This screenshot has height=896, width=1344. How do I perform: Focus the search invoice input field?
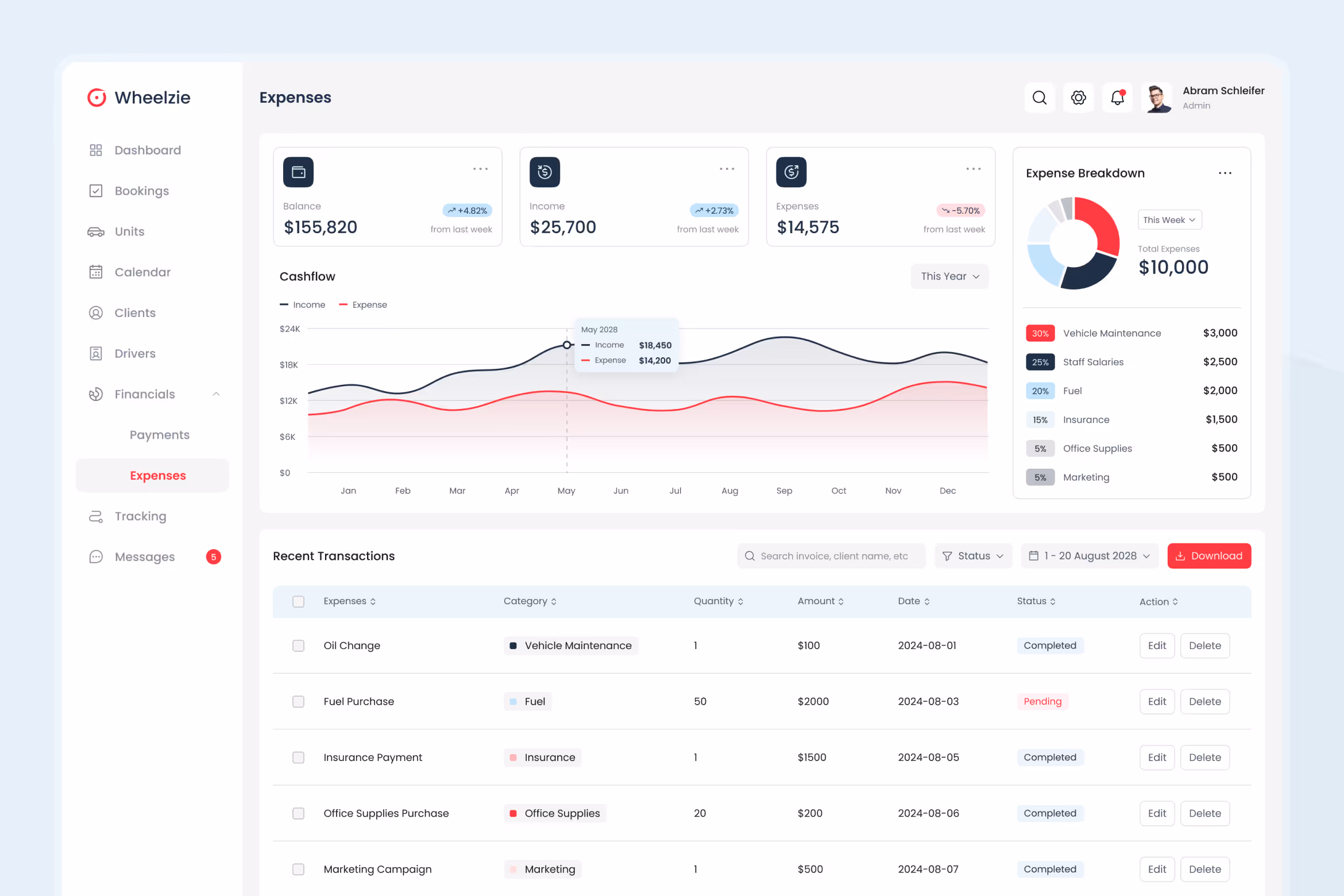coord(833,556)
